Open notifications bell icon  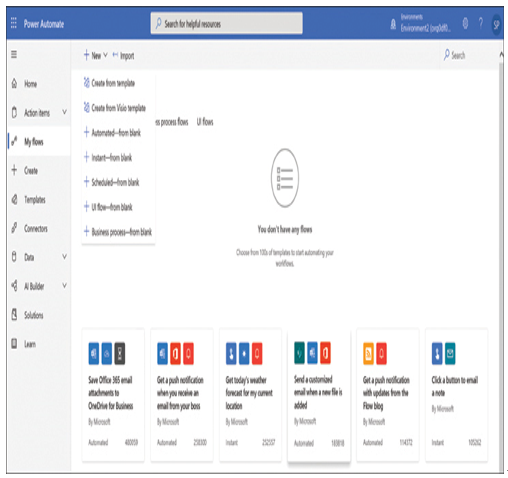[x=393, y=24]
